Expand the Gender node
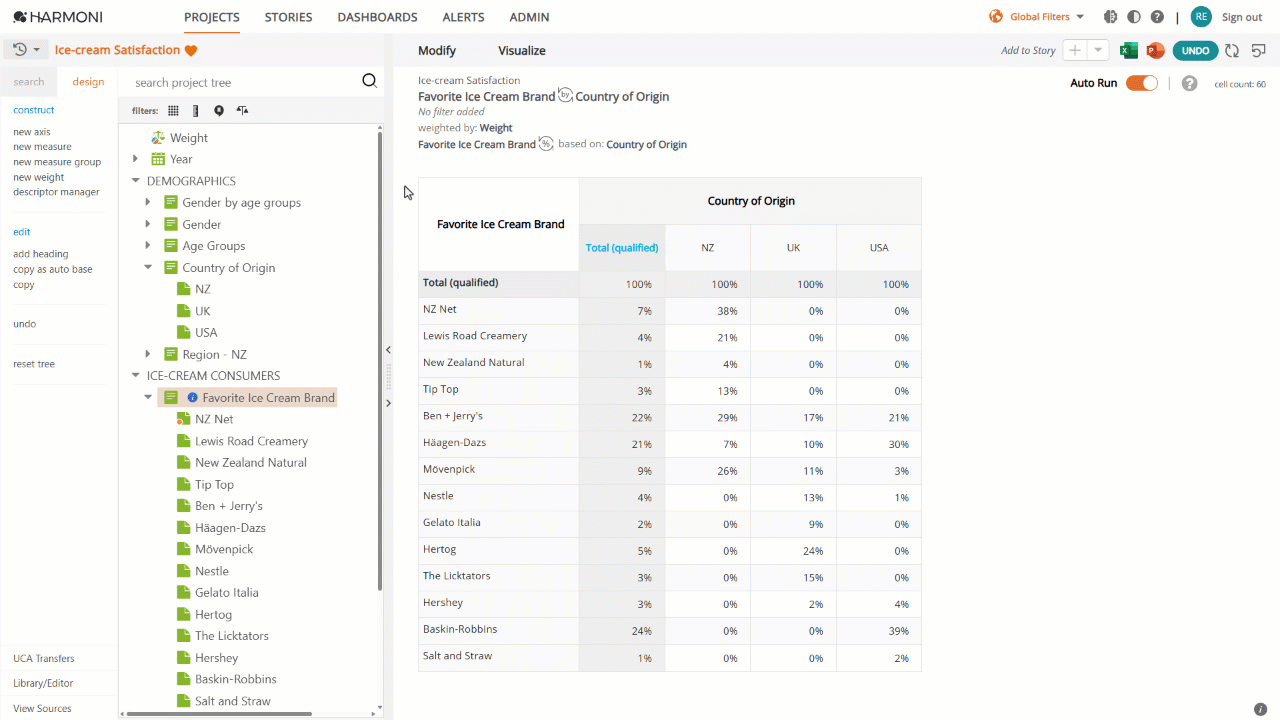The image size is (1280, 720). [148, 225]
